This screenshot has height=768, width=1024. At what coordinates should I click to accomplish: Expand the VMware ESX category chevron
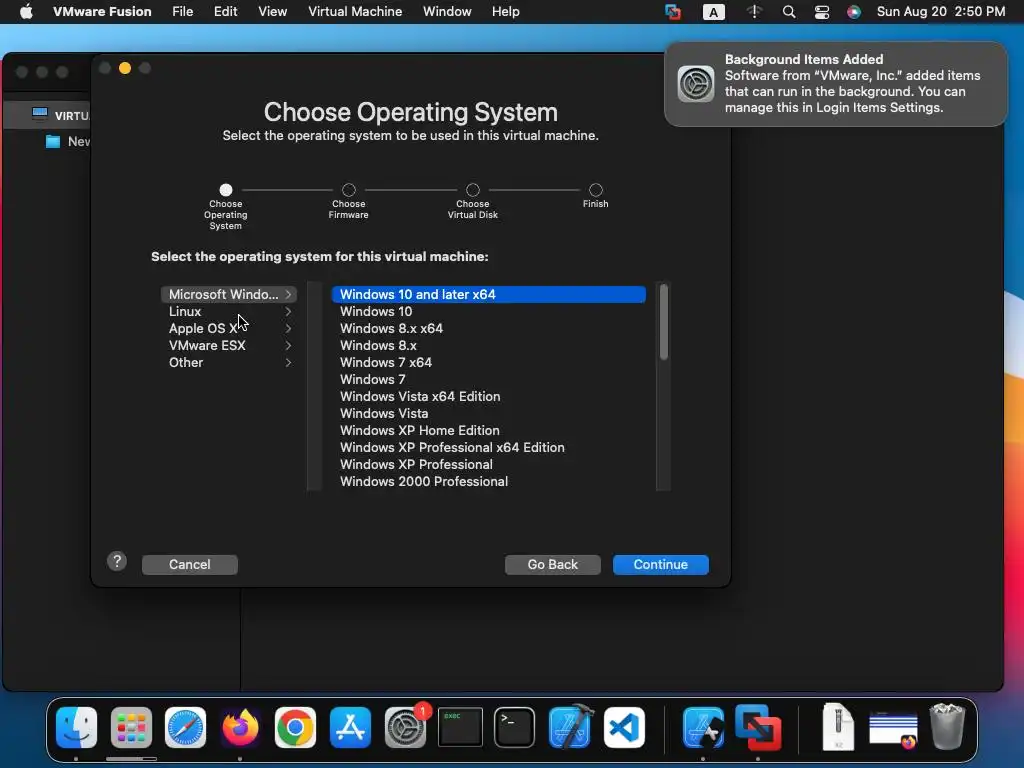tap(288, 345)
